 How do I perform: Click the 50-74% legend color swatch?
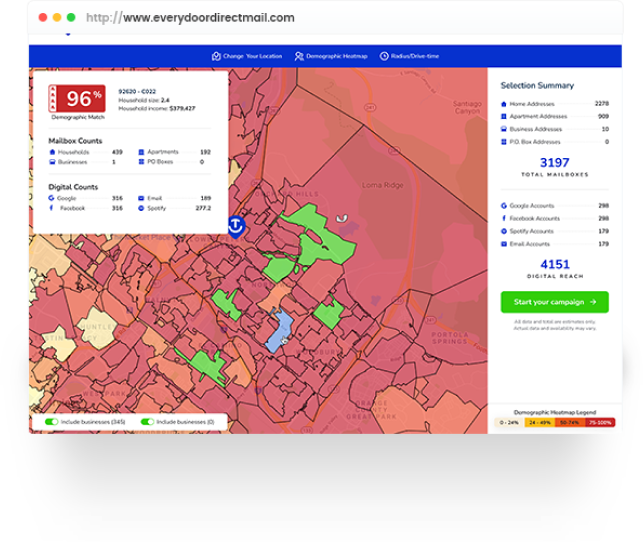tap(570, 423)
